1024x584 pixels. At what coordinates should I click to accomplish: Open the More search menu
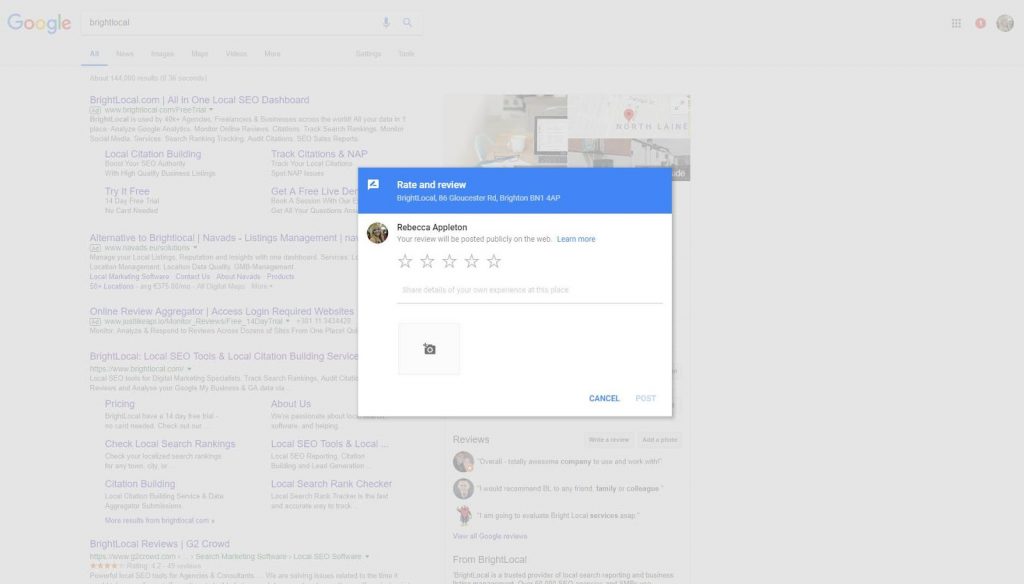click(272, 54)
